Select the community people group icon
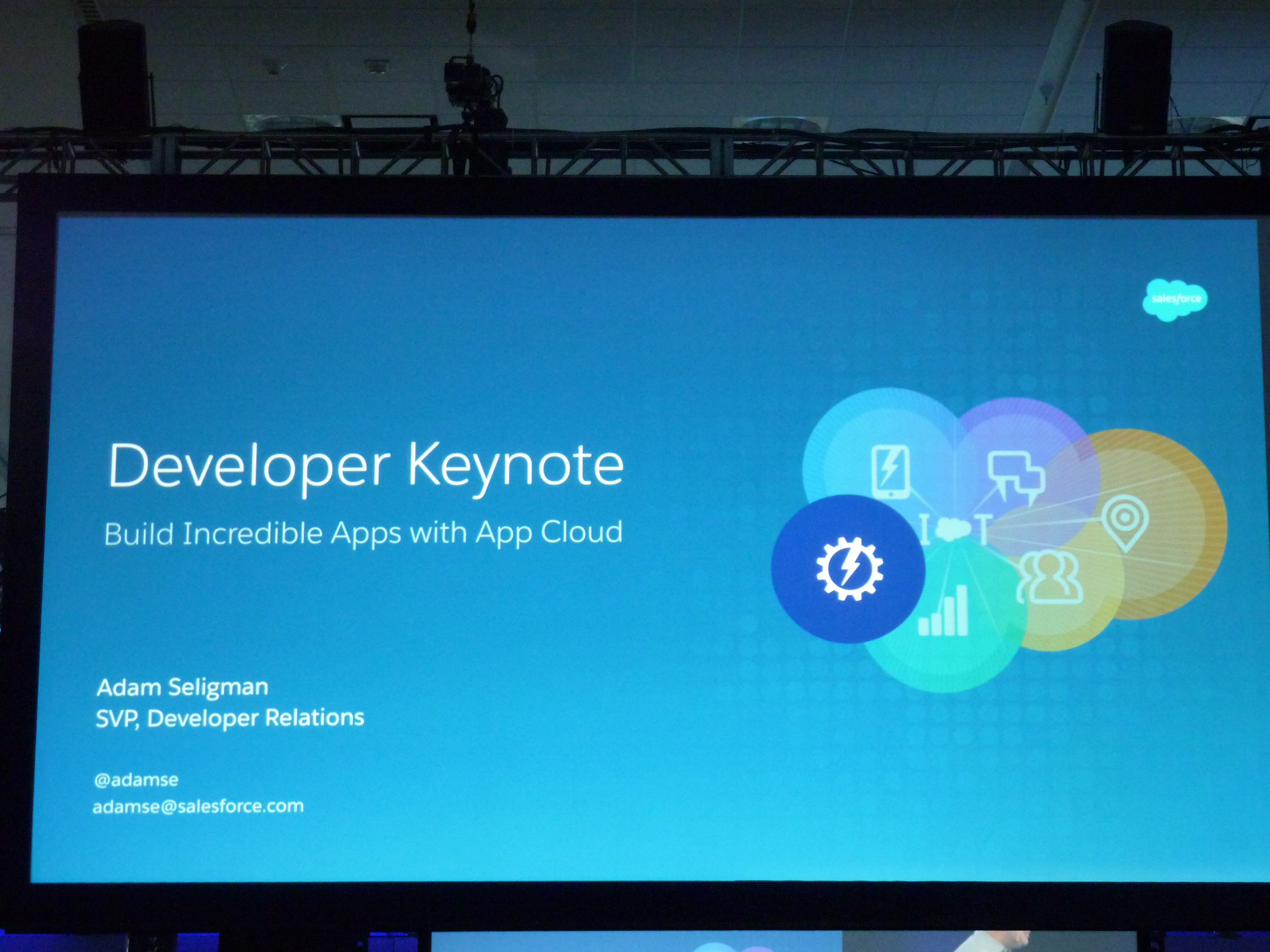The width and height of the screenshot is (1270, 952). (x=1050, y=577)
